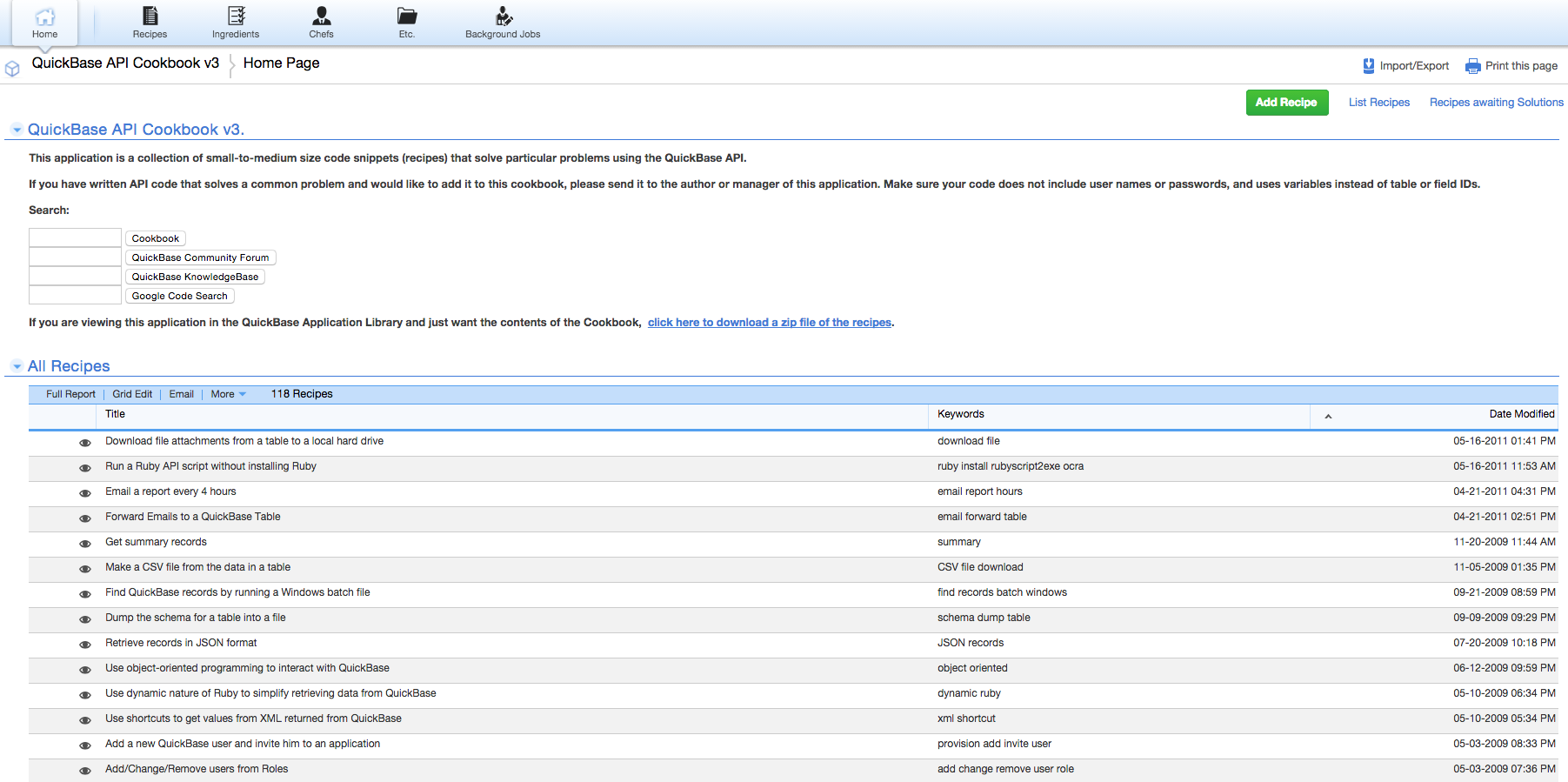View the Forward Emails to QuickBase Table eye icon
Image resolution: width=1568 pixels, height=782 pixels.
tap(85, 518)
